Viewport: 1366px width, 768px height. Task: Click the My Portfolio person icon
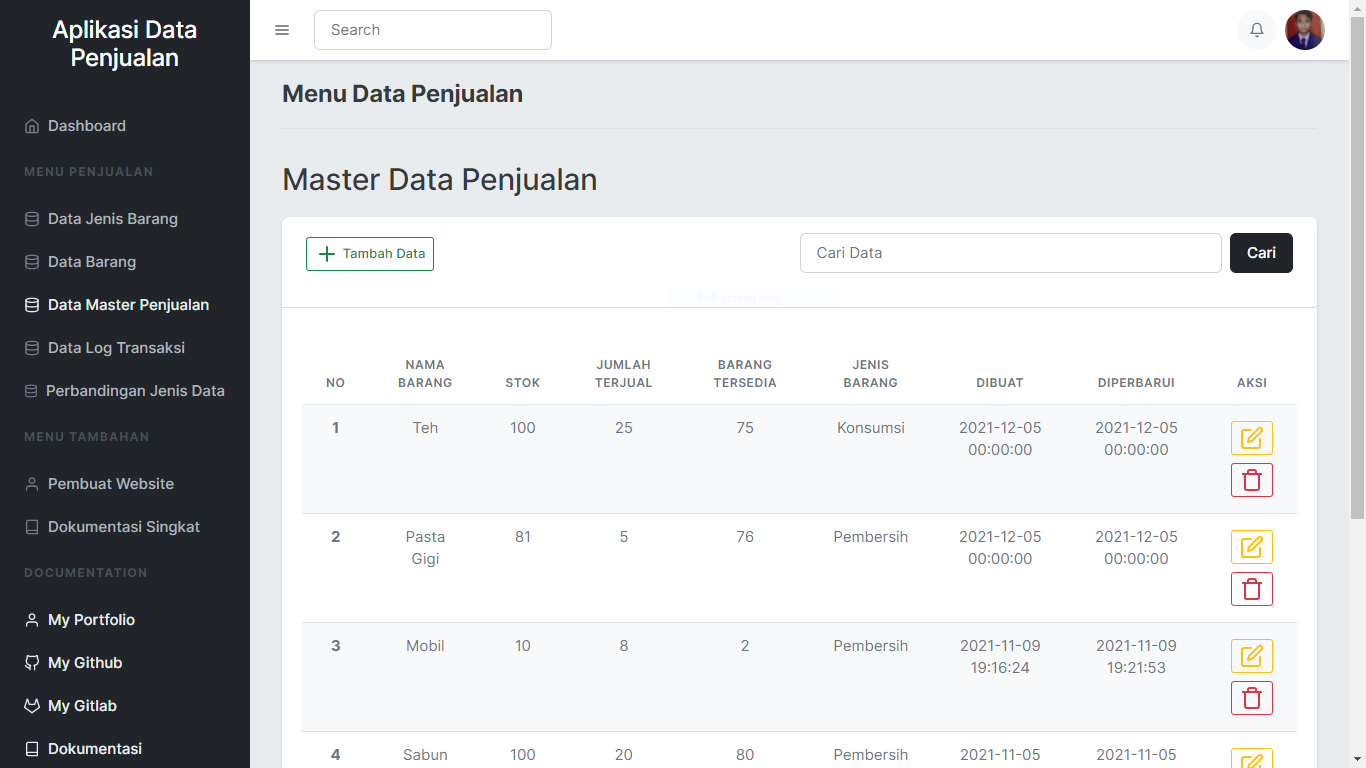(x=32, y=620)
